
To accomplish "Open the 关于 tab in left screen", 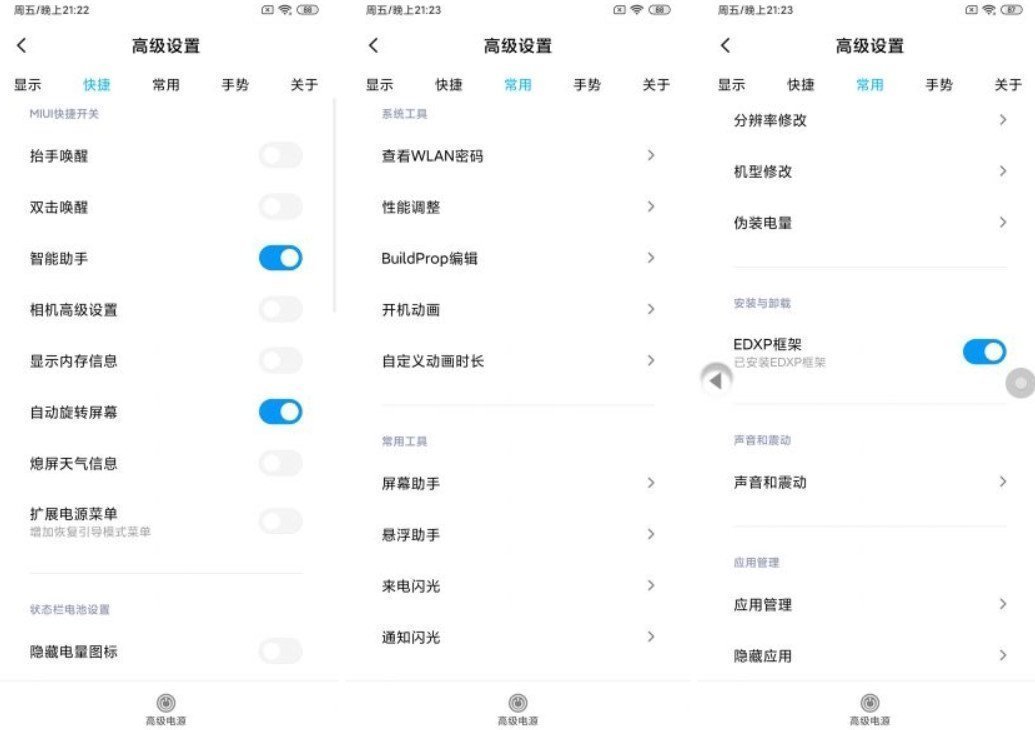I will [x=304, y=84].
